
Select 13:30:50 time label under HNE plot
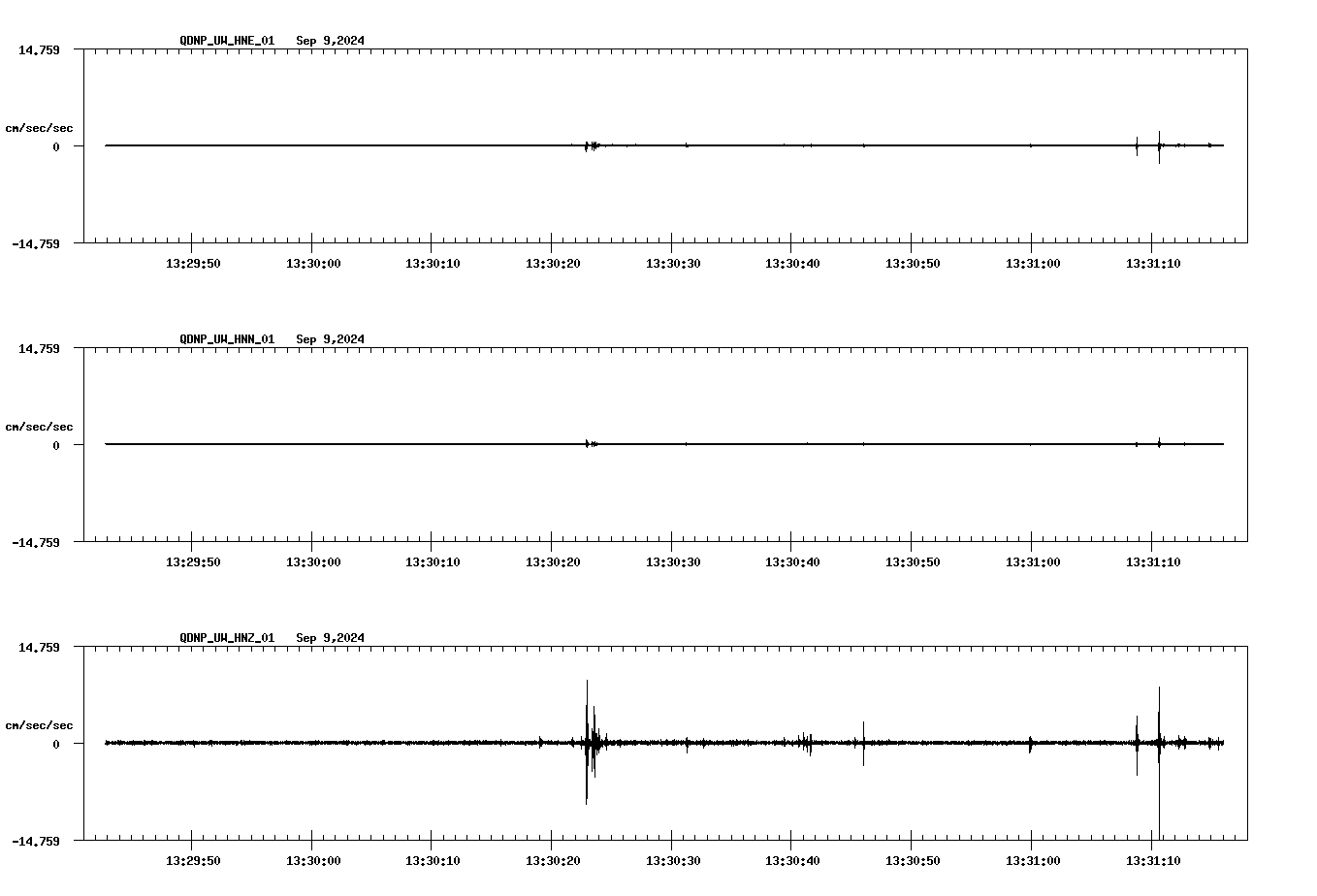coord(912,264)
